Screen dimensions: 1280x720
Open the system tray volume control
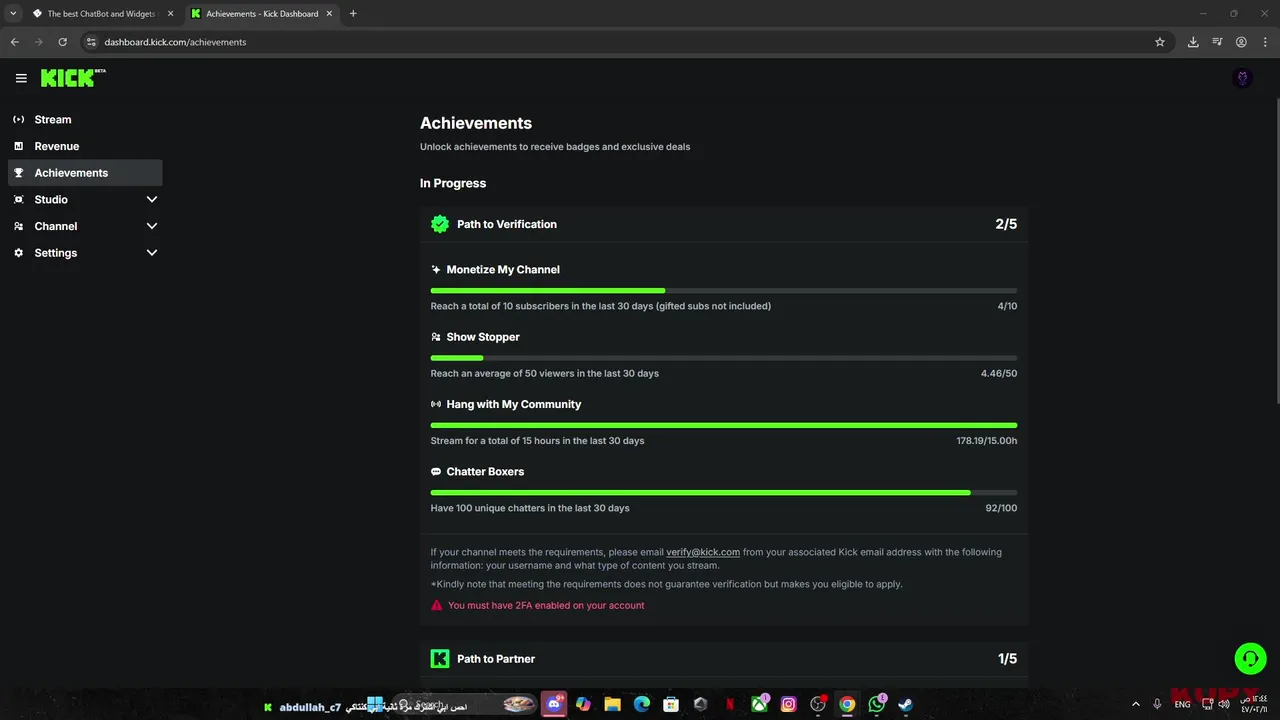coord(1224,704)
